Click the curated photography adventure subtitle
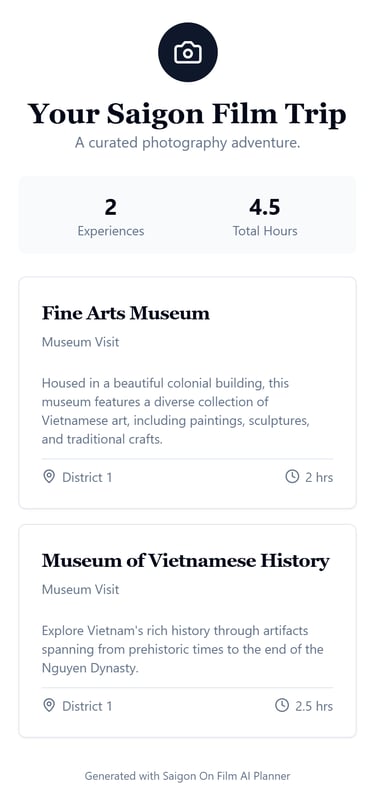Viewport: 375px width, 805px height. pyautogui.click(x=188, y=143)
